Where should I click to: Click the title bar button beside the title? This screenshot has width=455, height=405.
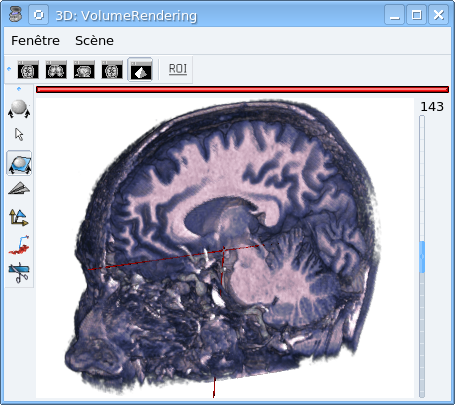(39, 15)
